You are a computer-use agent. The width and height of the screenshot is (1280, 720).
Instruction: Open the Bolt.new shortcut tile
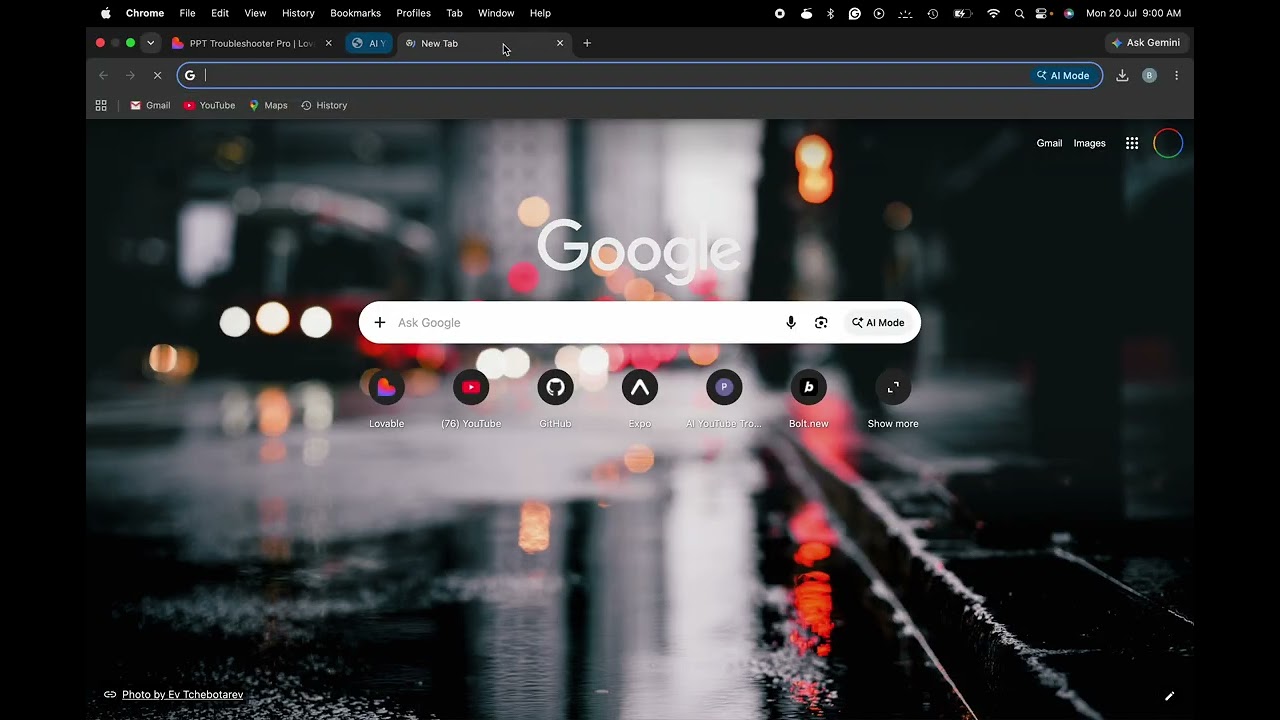point(808,399)
